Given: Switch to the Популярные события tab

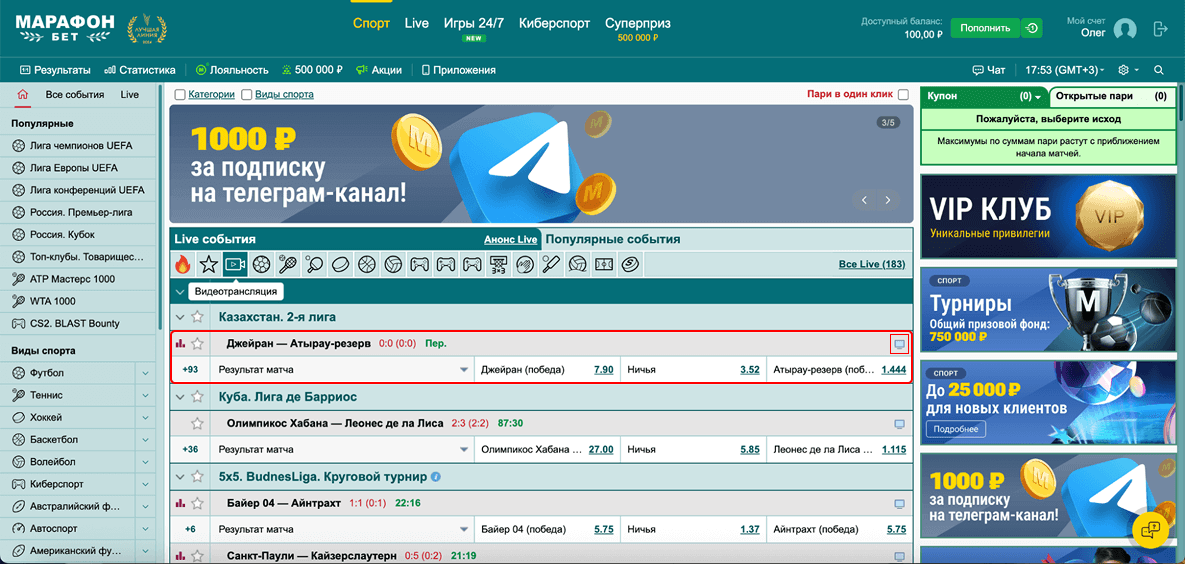Looking at the screenshot, I should (612, 239).
